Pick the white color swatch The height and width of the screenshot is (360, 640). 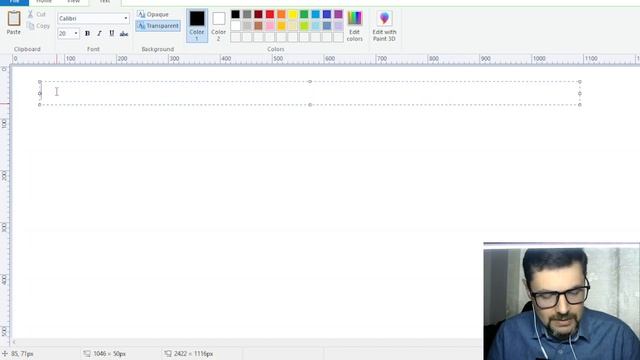pyautogui.click(x=236, y=26)
